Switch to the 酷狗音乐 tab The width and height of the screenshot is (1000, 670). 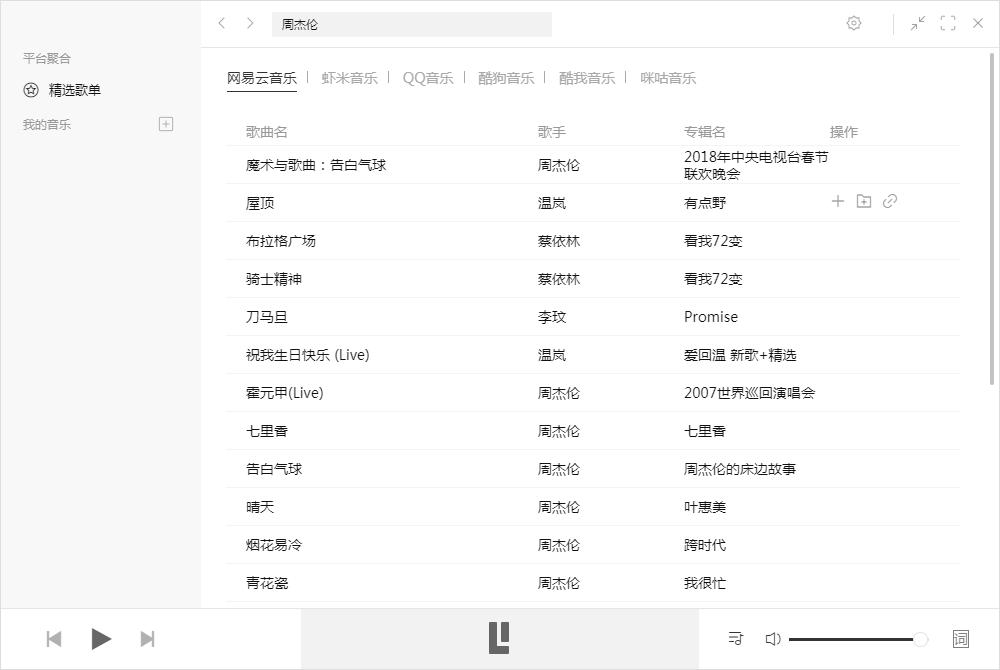point(506,76)
